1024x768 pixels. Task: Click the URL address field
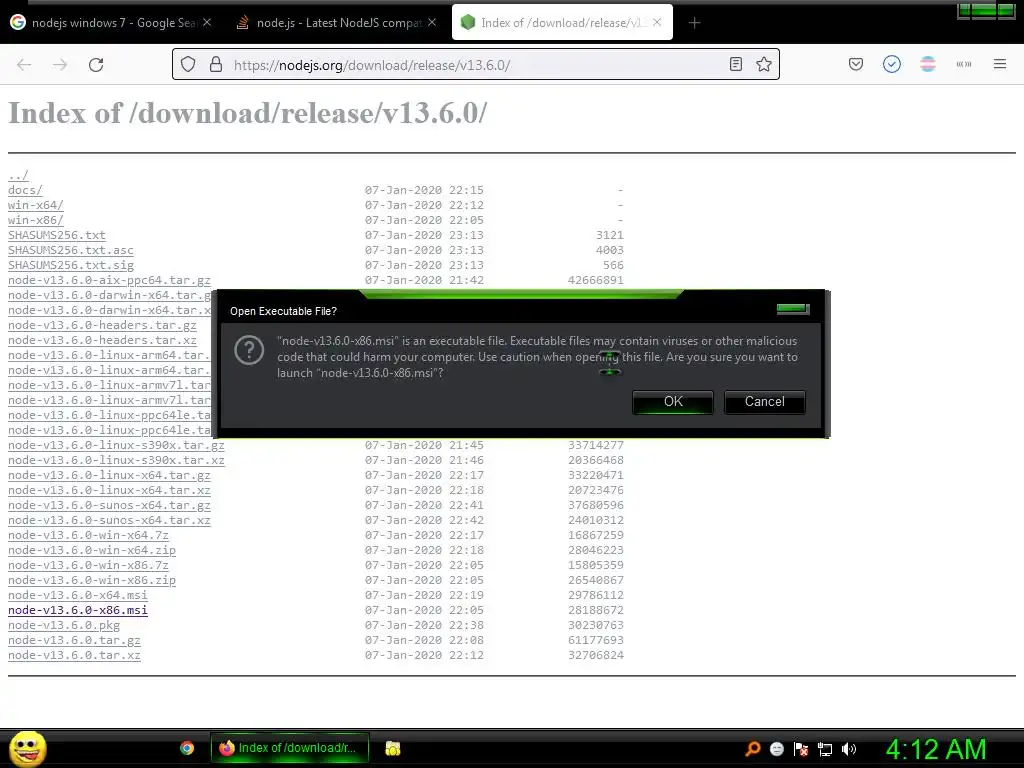477,65
